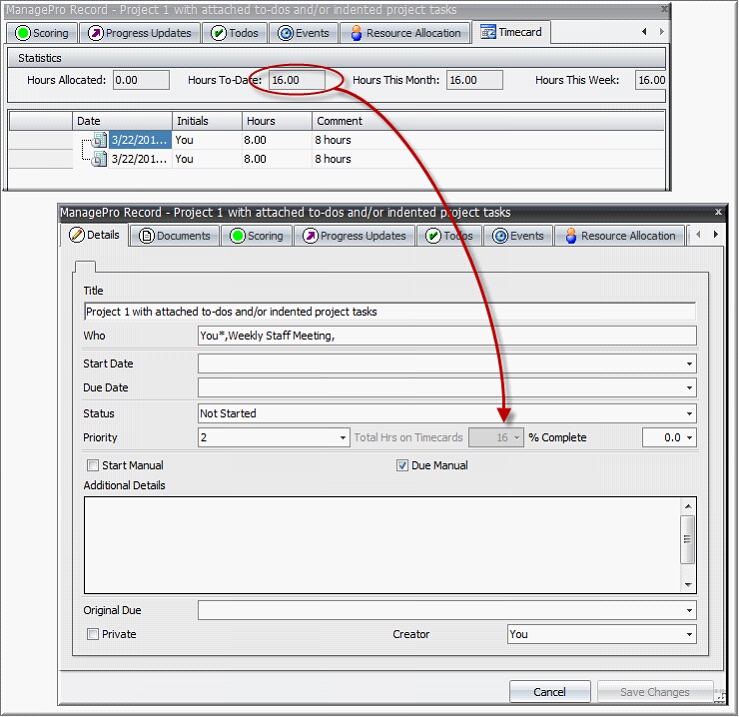Open Events tab in lower window
The height and width of the screenshot is (717, 739).
click(x=518, y=236)
